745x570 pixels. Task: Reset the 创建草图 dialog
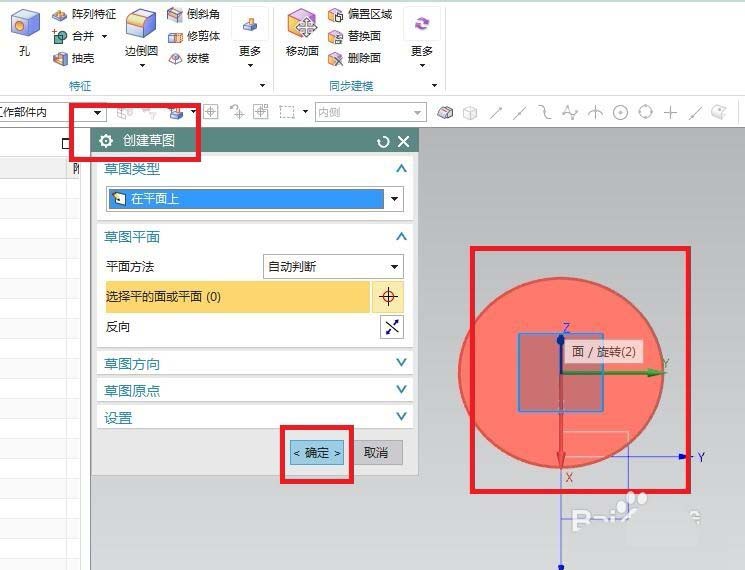pyautogui.click(x=383, y=142)
